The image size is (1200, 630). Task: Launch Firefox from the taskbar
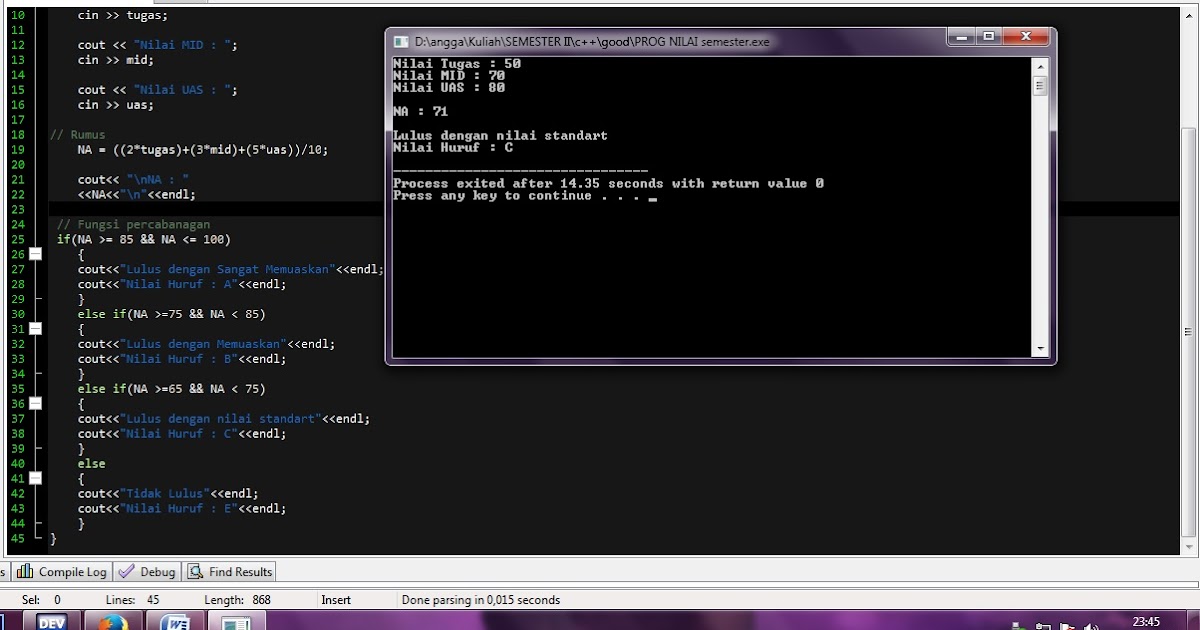point(112,622)
